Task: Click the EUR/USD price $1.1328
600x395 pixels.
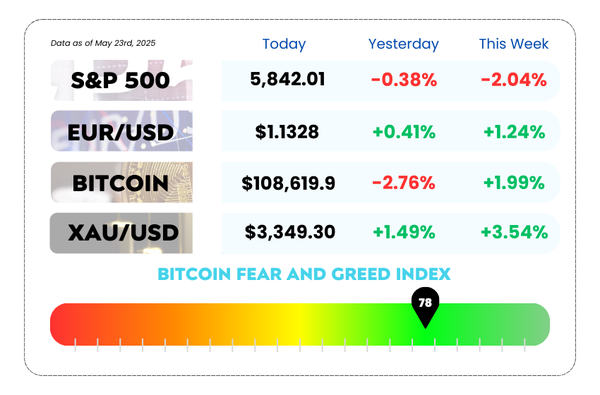Action: (287, 132)
